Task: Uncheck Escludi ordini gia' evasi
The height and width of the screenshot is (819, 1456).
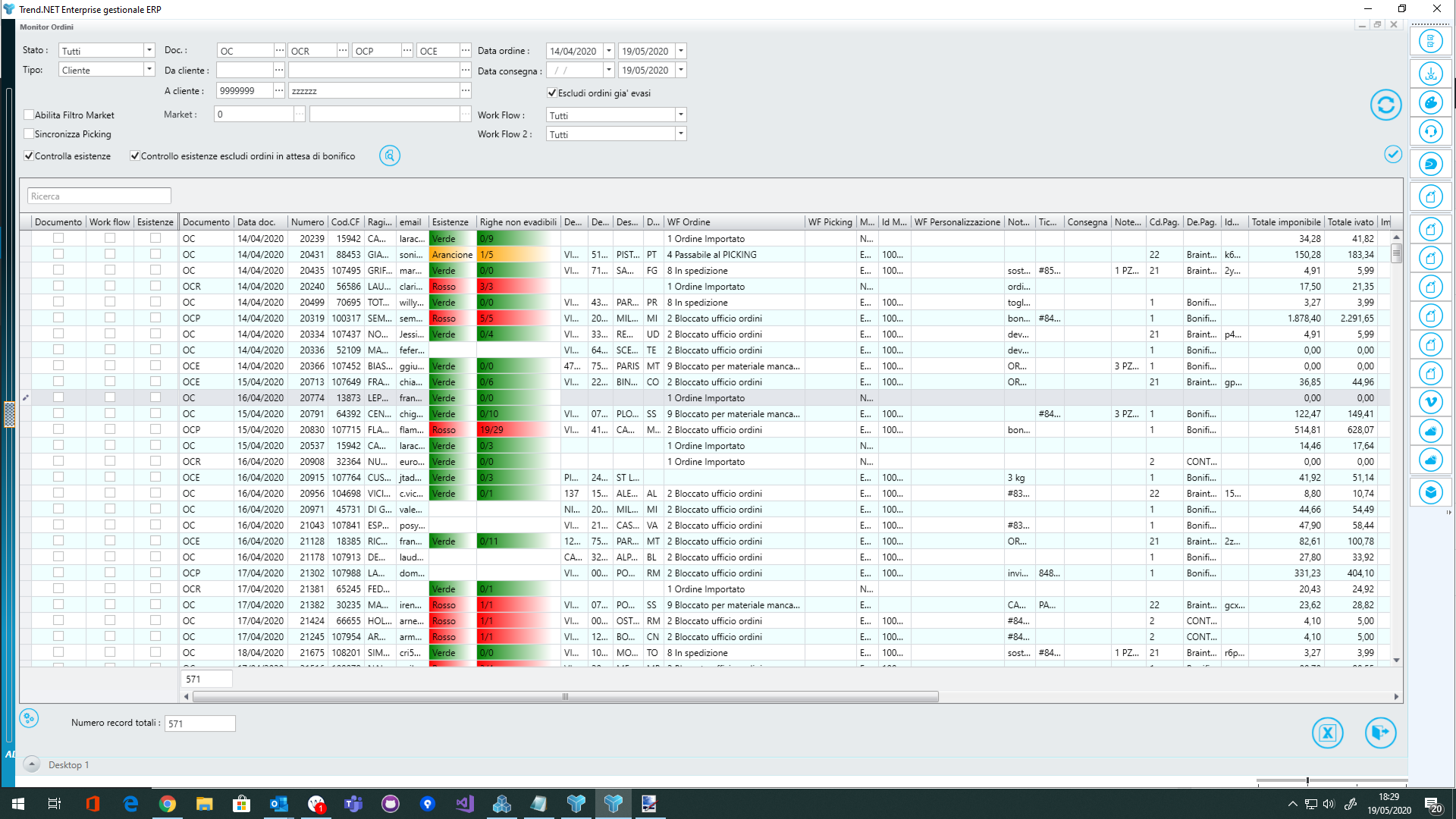Action: (x=552, y=93)
